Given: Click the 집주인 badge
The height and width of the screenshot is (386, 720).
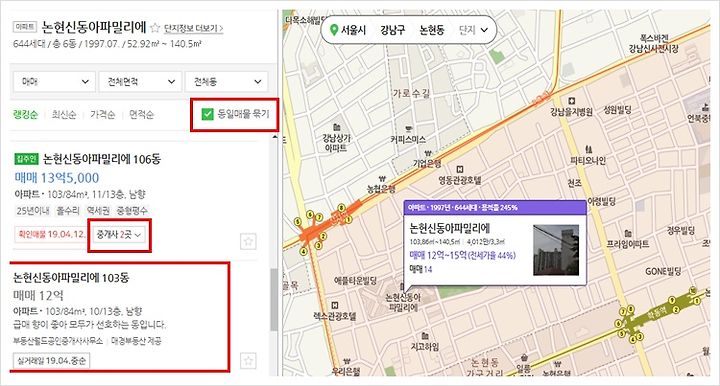Looking at the screenshot, I should click(26, 159).
